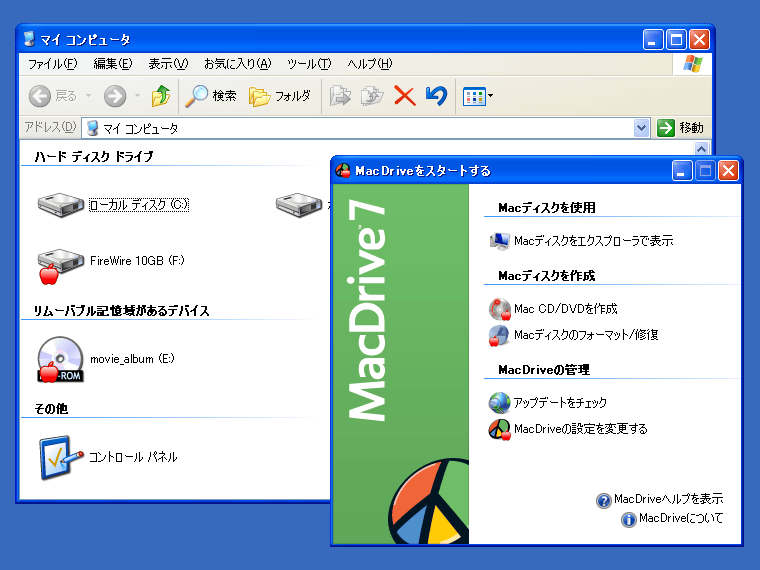The height and width of the screenshot is (570, 760).
Task: Click the MacDrive title bar icon
Action: [343, 171]
